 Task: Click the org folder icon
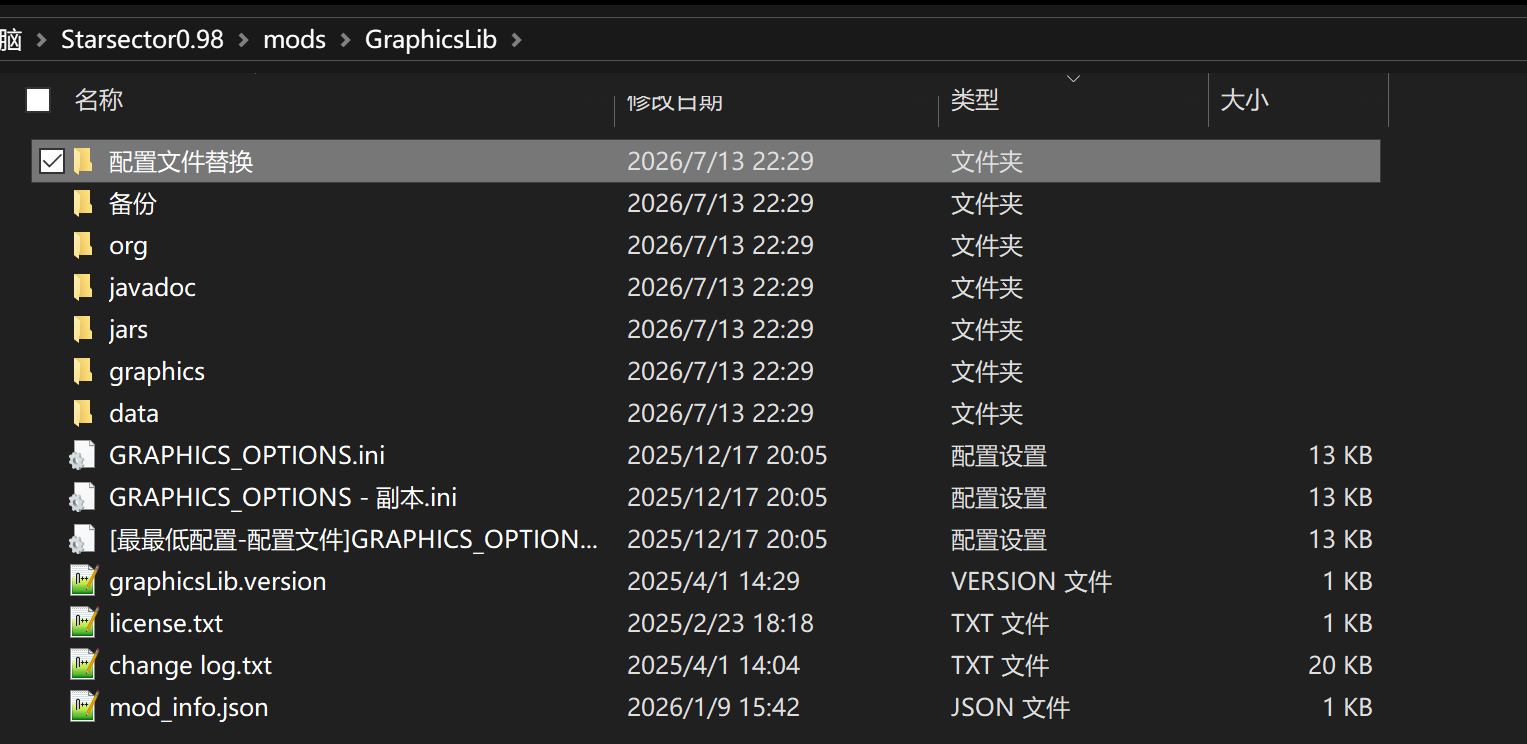(x=83, y=245)
